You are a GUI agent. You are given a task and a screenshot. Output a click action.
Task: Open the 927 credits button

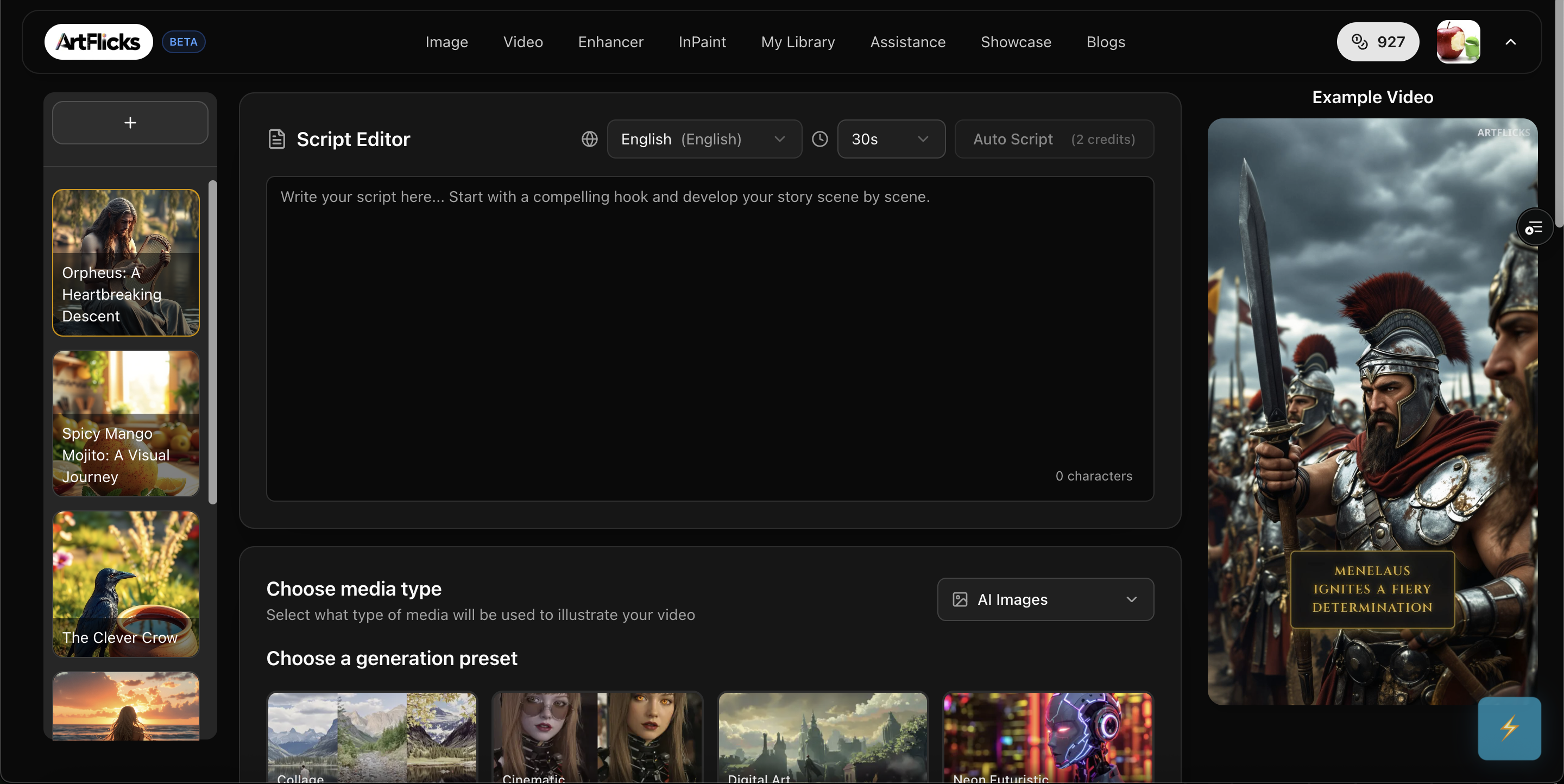point(1378,41)
